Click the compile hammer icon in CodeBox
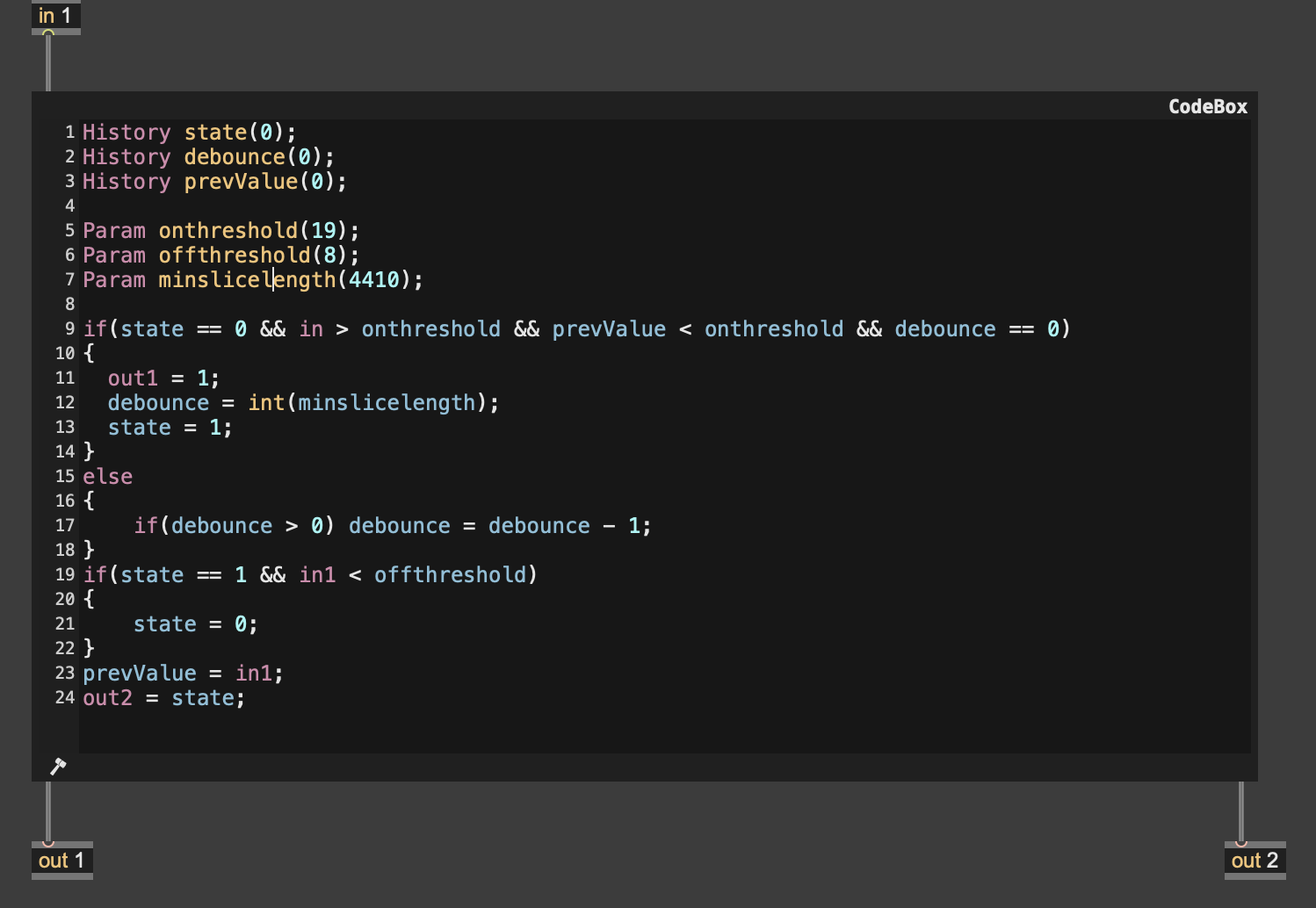The height and width of the screenshot is (908, 1316). pos(58,767)
